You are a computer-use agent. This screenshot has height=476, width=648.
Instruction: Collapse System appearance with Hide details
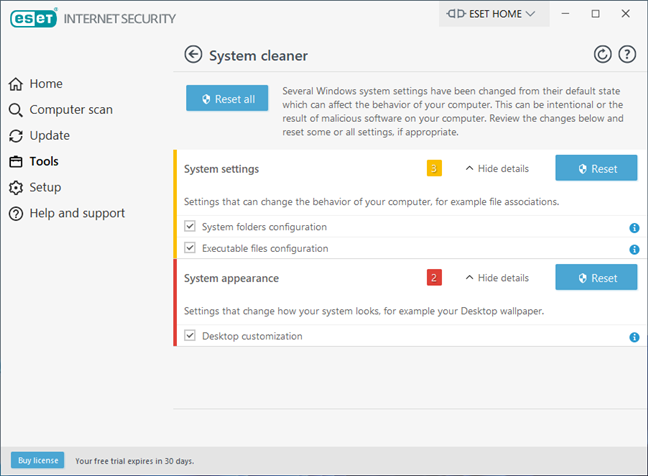(497, 278)
